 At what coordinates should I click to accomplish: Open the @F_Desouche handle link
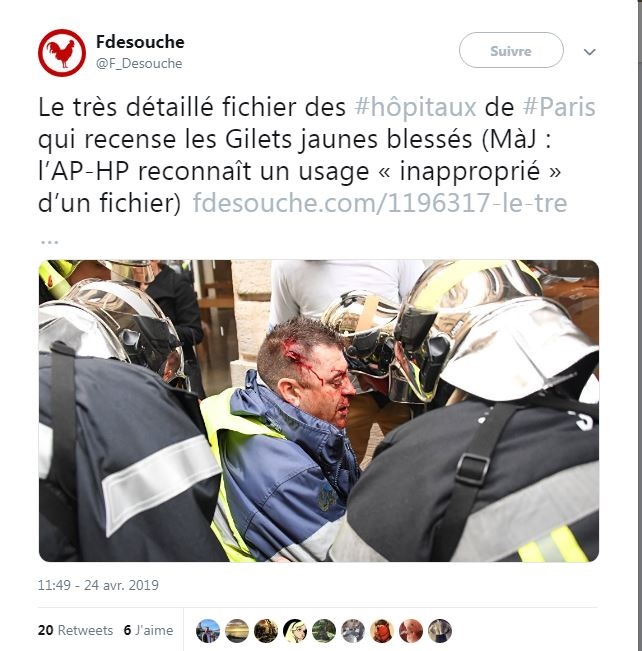click(x=139, y=64)
